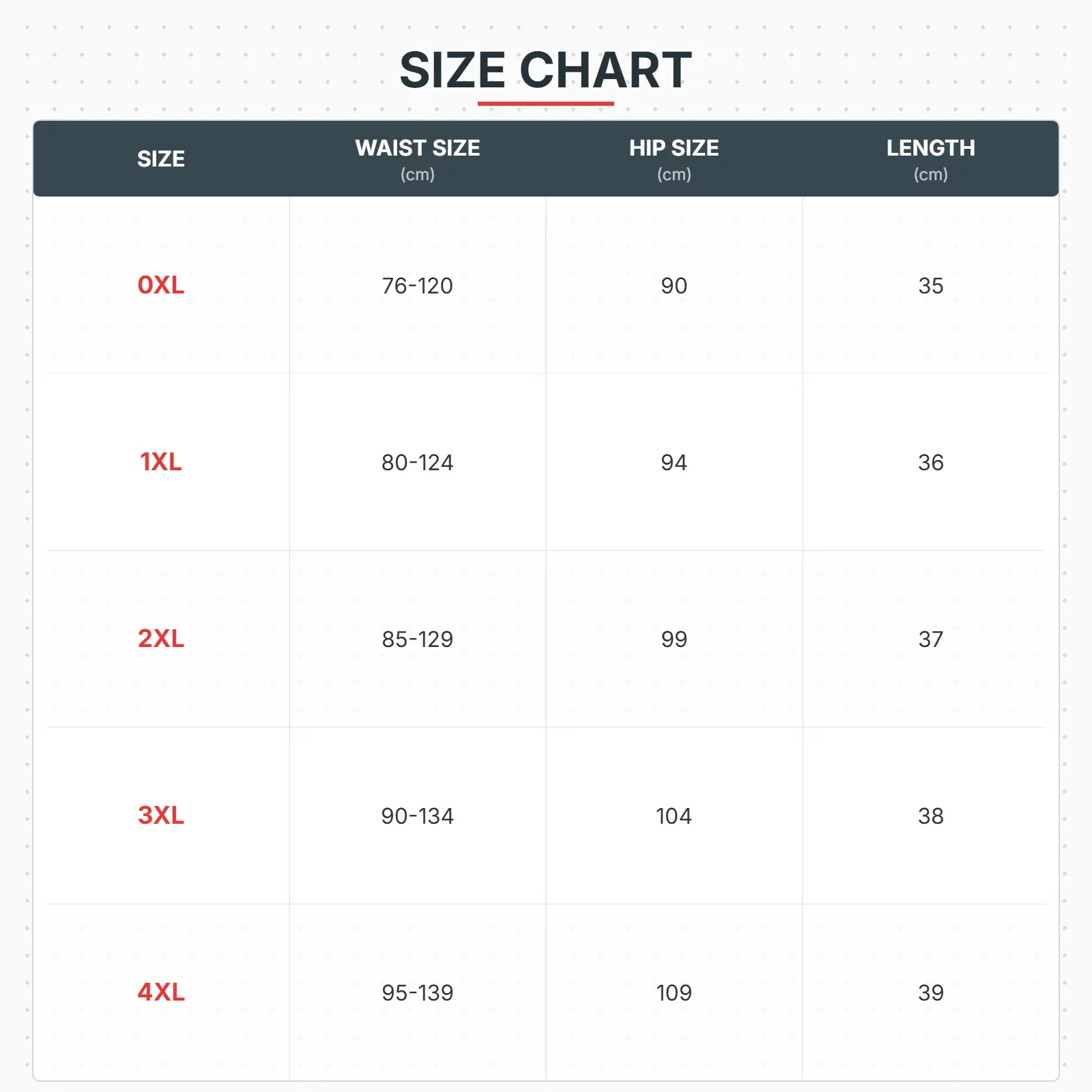Screen dimensions: 1092x1092
Task: Select the hip size value 104
Action: click(x=674, y=816)
